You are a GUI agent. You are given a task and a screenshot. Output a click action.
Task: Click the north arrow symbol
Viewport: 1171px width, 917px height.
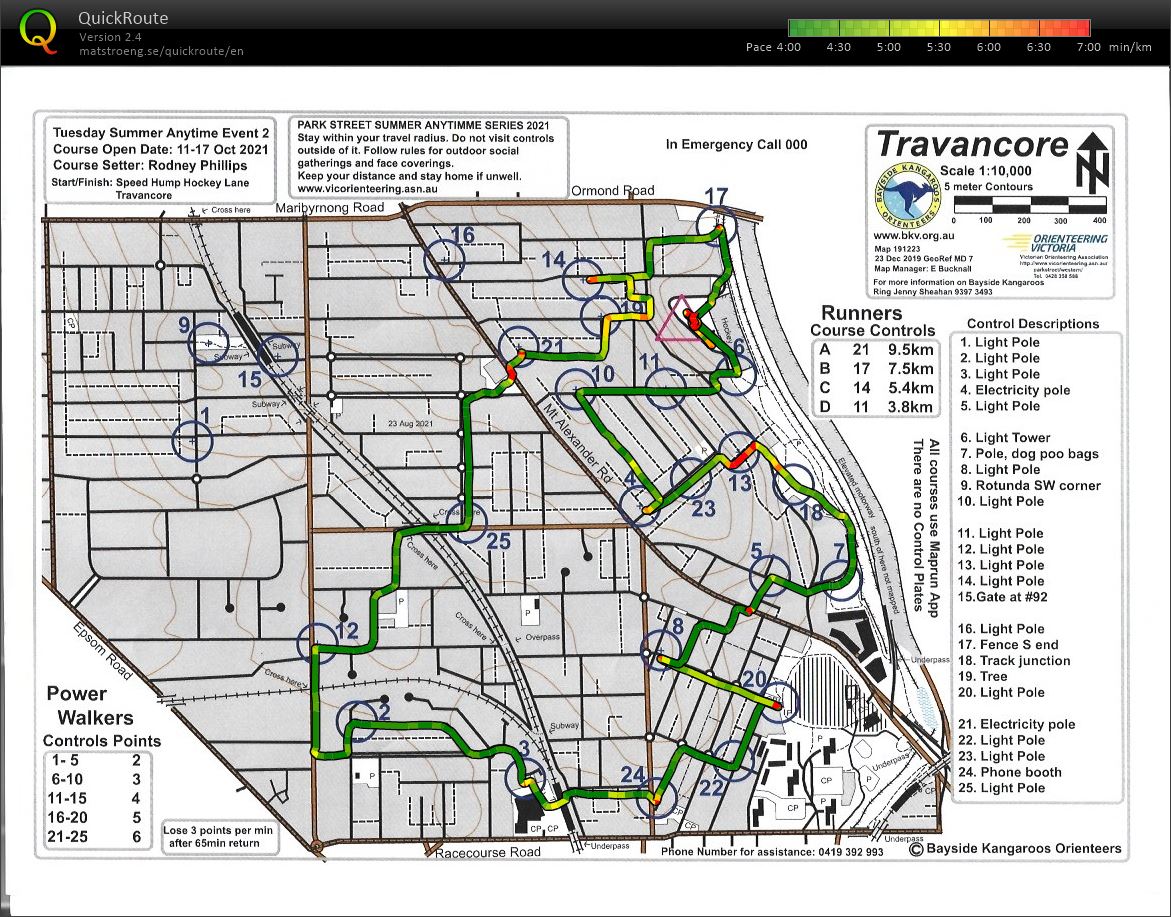click(x=1091, y=160)
